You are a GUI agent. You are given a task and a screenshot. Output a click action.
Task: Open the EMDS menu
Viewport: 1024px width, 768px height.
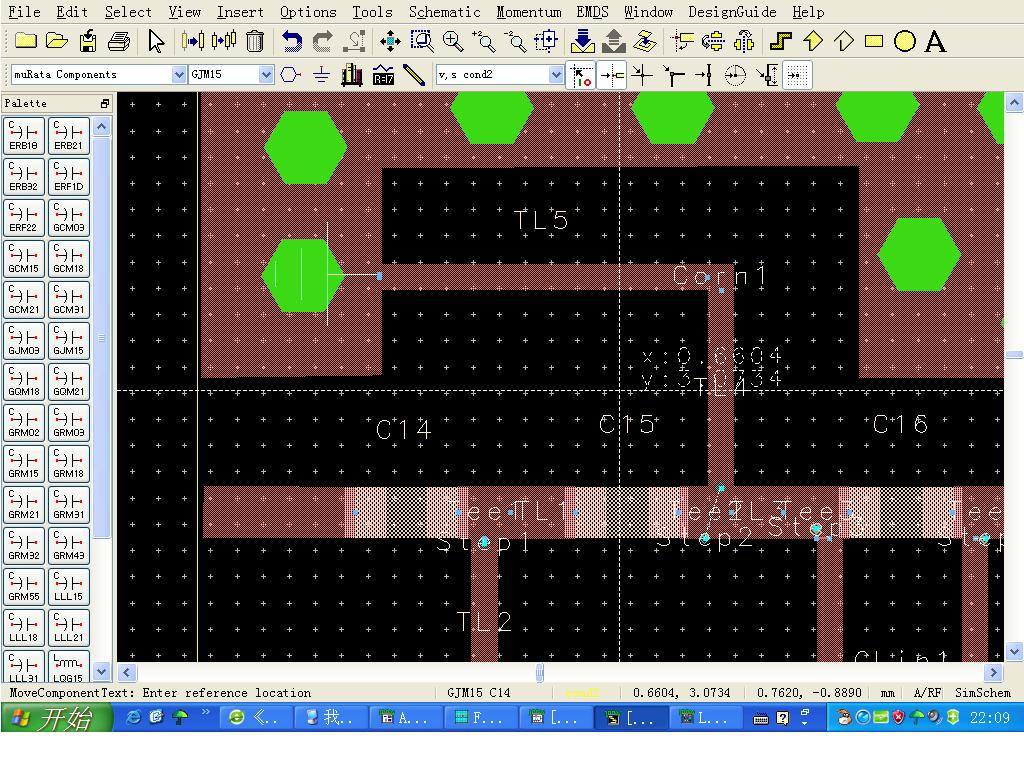click(592, 12)
